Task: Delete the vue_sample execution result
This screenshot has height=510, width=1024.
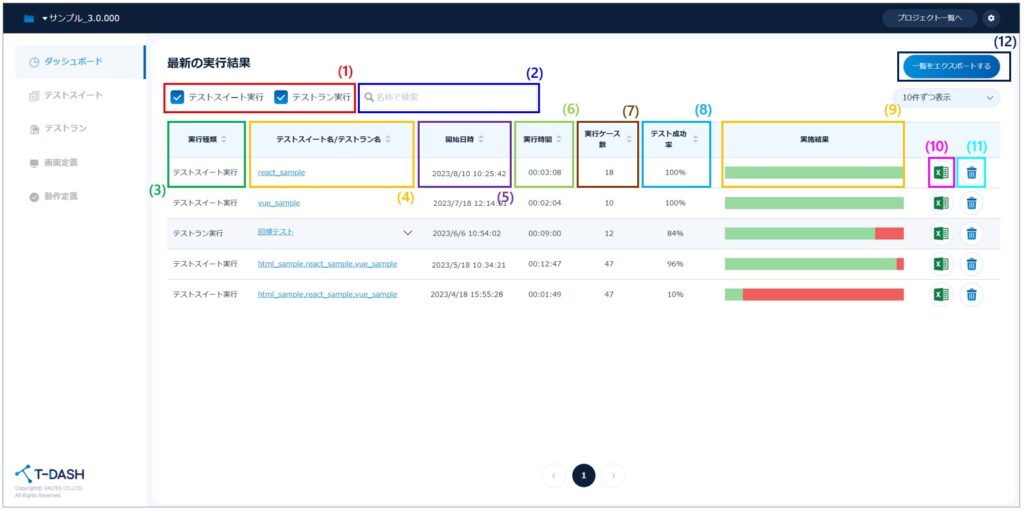Action: 971,203
